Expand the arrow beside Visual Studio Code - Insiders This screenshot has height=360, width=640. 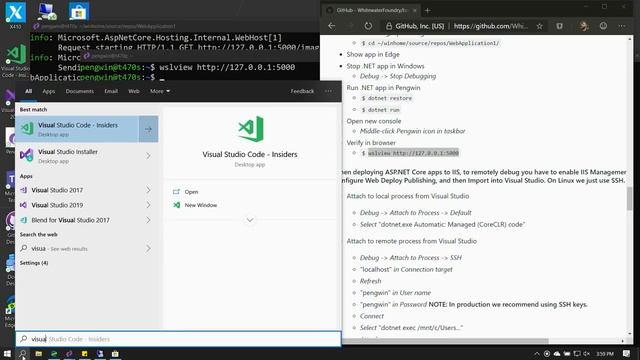tap(148, 129)
